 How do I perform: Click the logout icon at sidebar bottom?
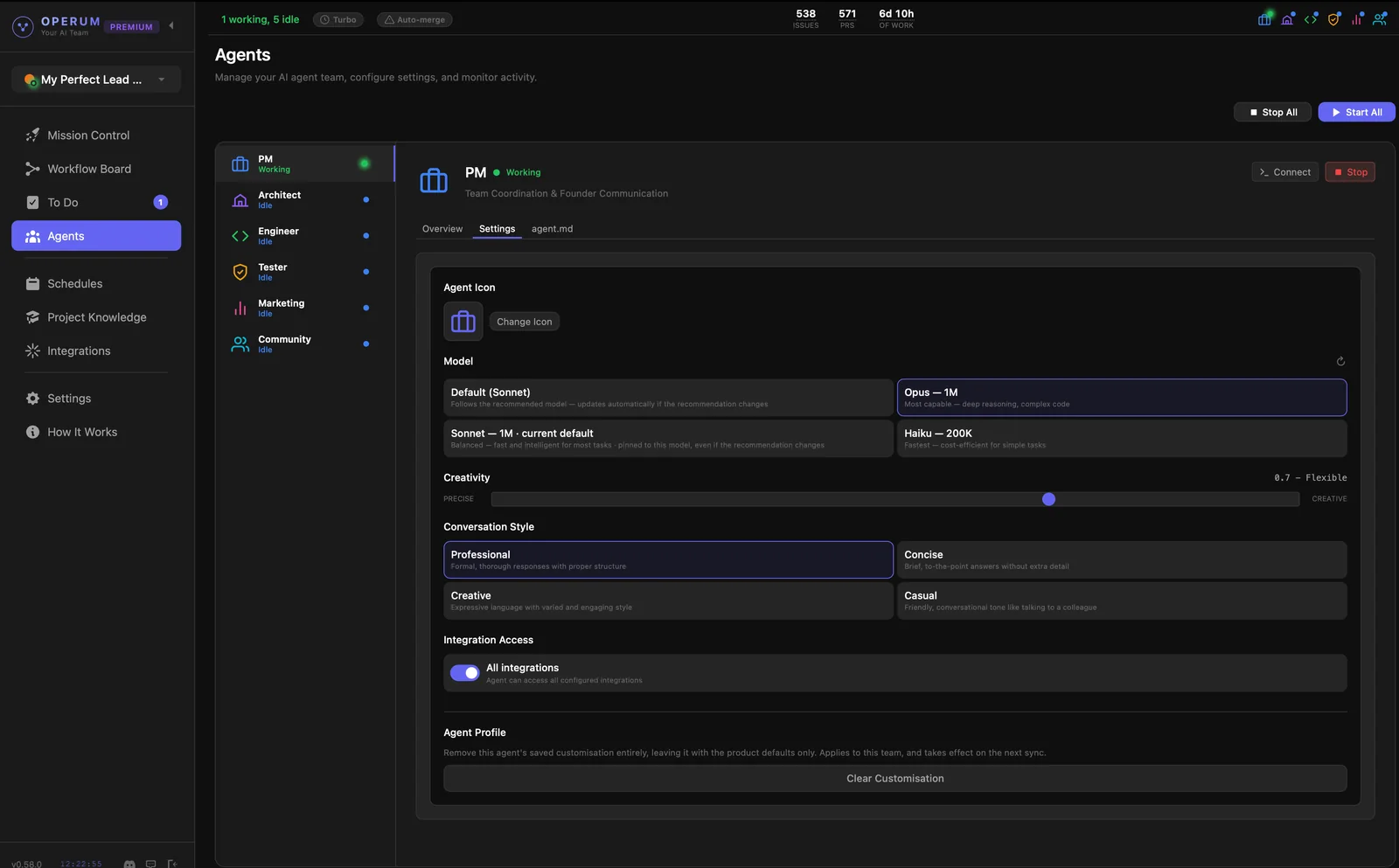[x=172, y=864]
